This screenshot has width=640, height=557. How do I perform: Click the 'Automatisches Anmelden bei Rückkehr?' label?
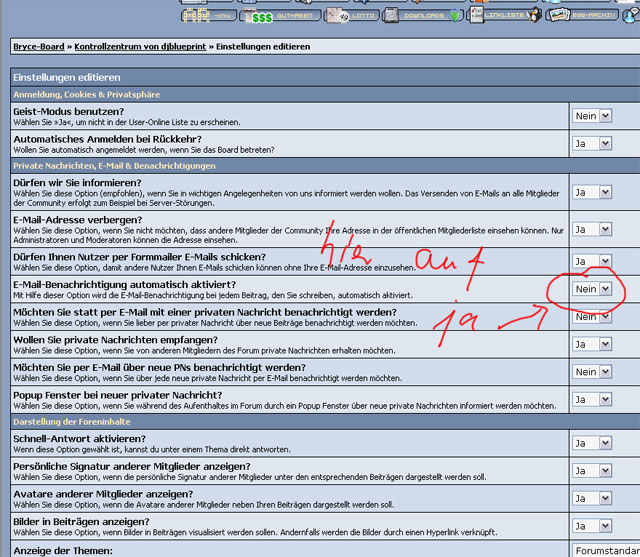(107, 139)
